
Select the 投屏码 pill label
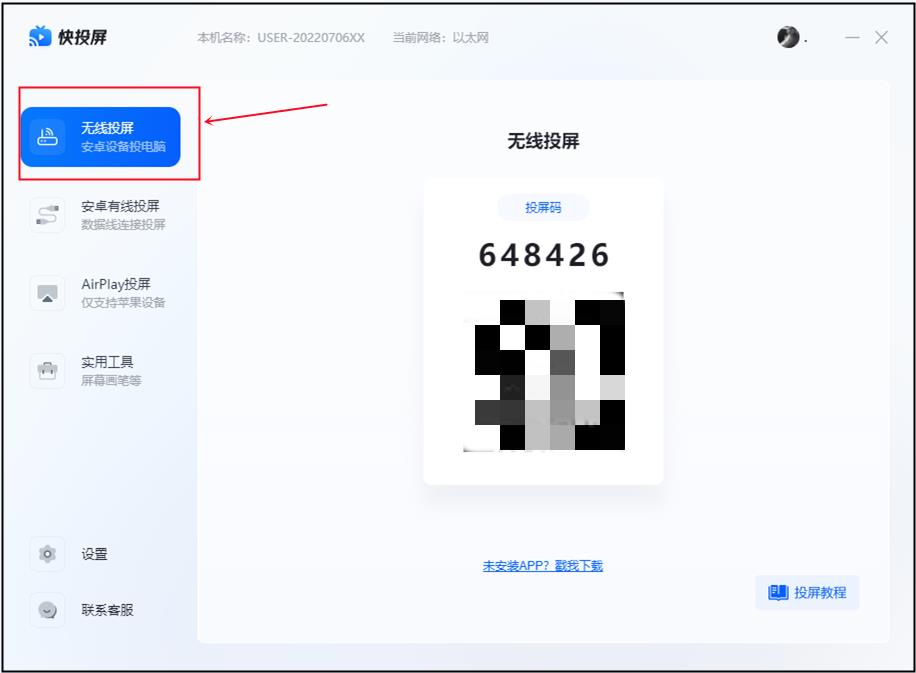(543, 207)
